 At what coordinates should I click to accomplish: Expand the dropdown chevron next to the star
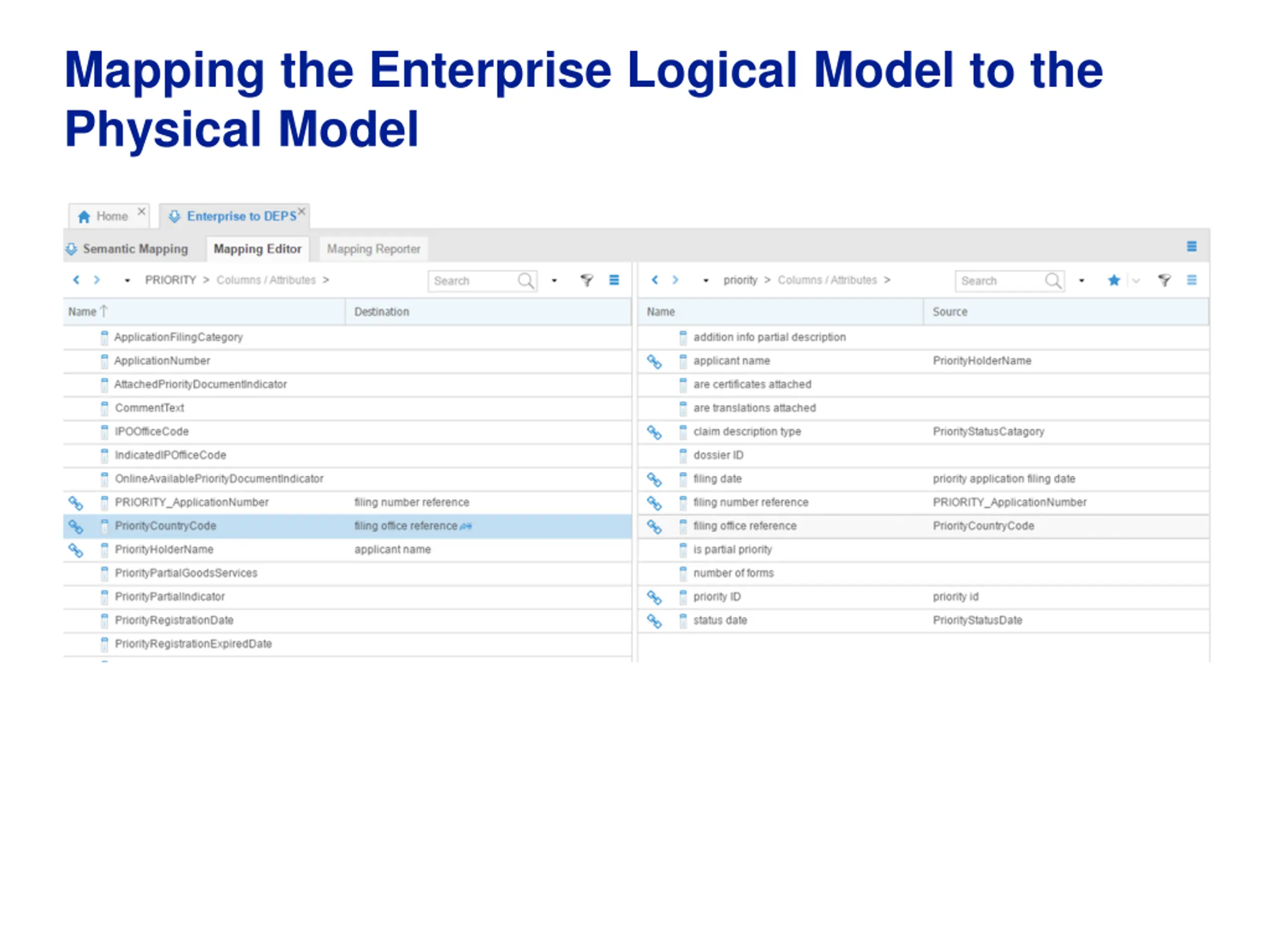click(1136, 281)
